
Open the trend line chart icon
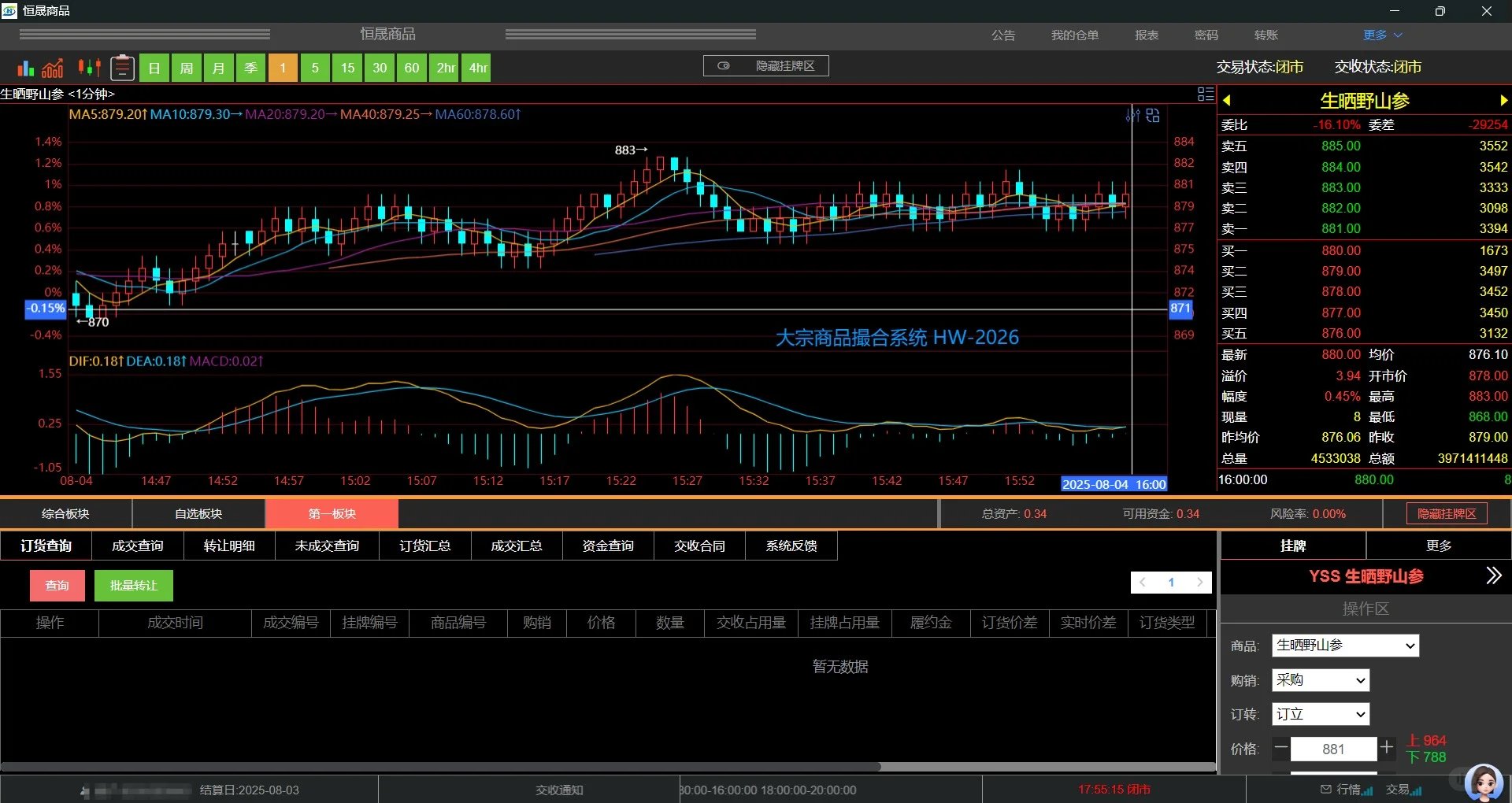53,68
